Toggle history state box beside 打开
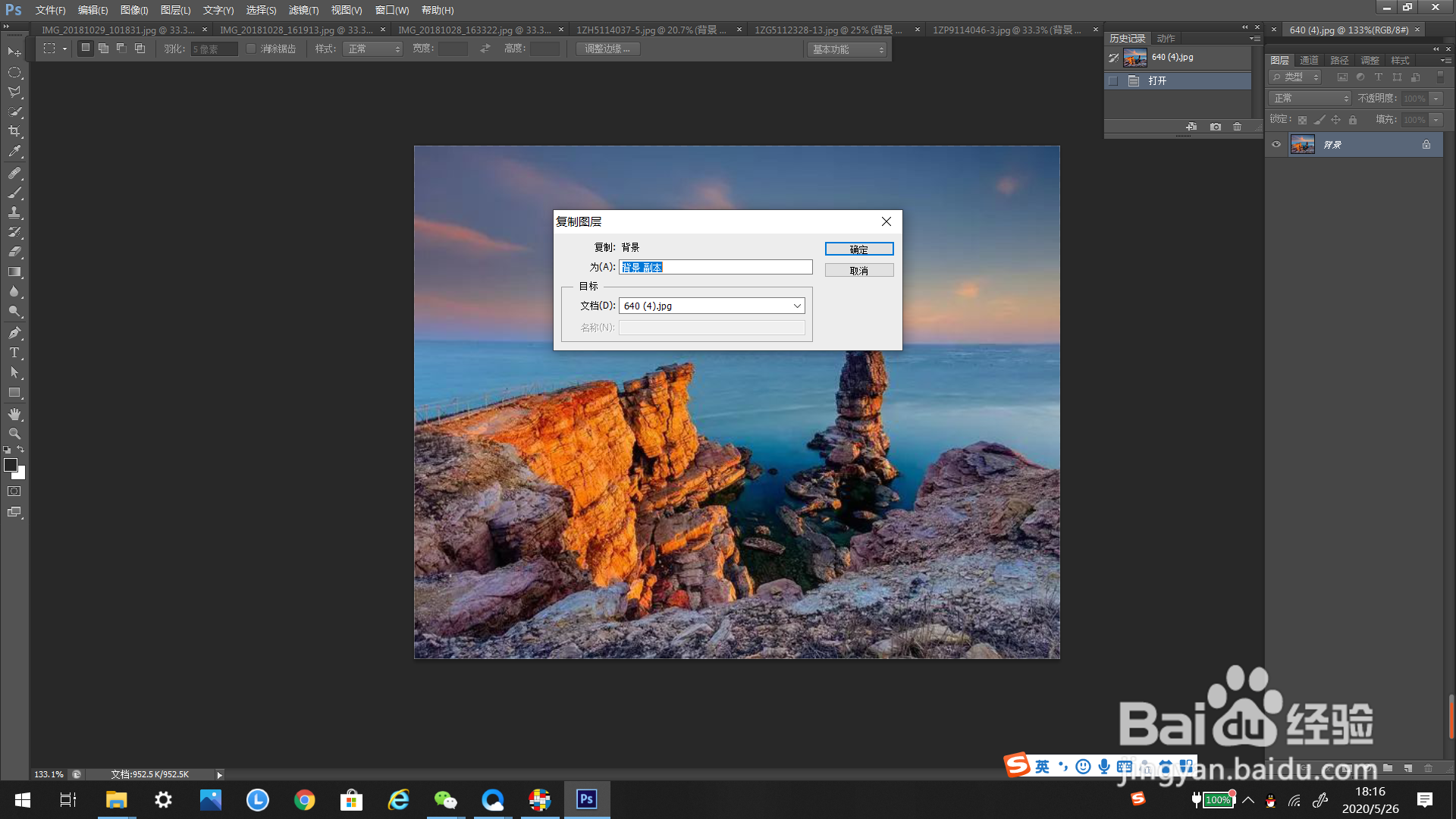Image resolution: width=1456 pixels, height=819 pixels. pos(1113,80)
